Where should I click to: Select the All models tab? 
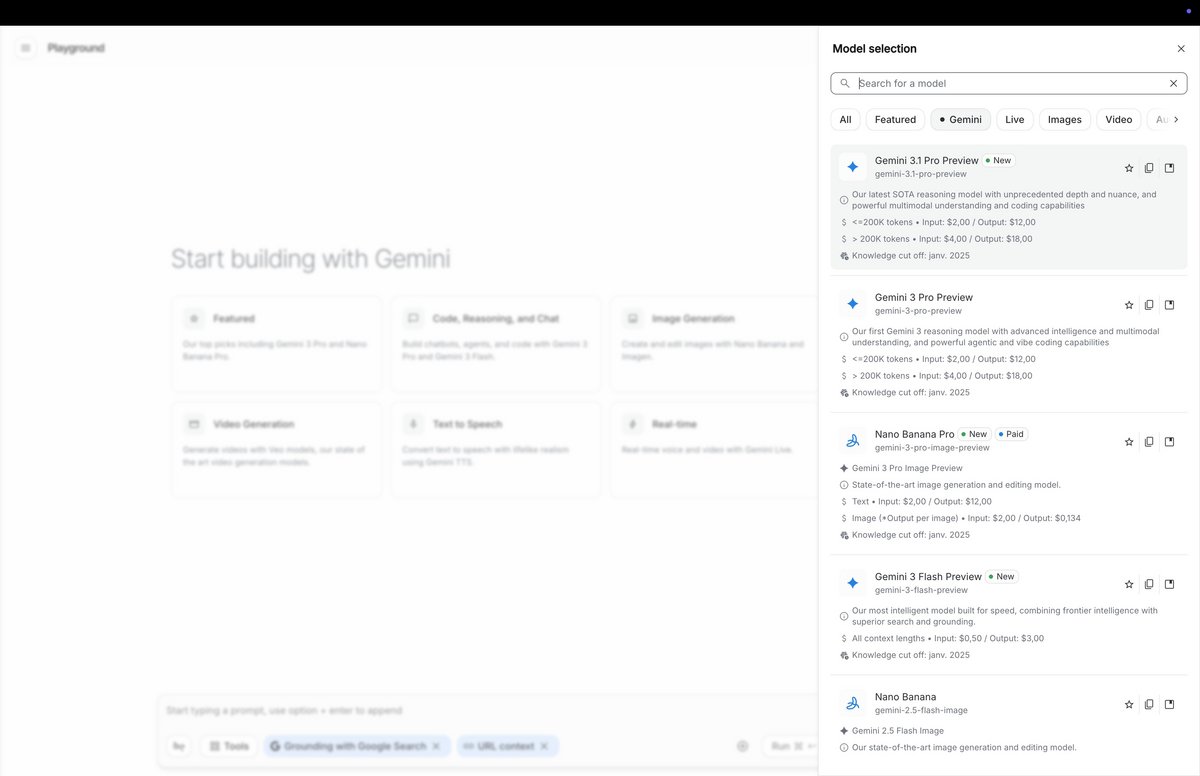point(845,119)
